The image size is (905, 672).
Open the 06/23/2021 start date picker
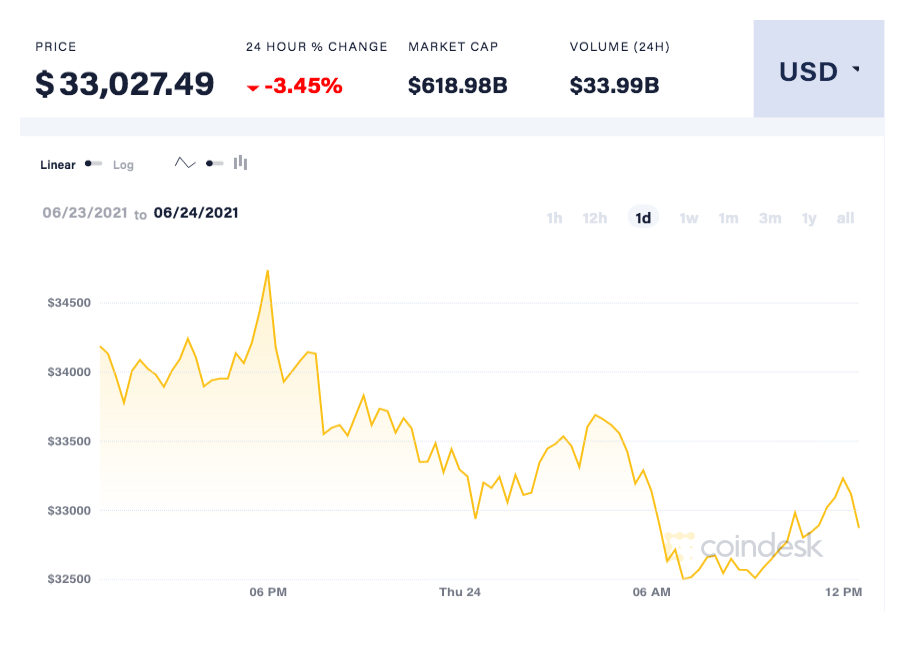(x=86, y=213)
